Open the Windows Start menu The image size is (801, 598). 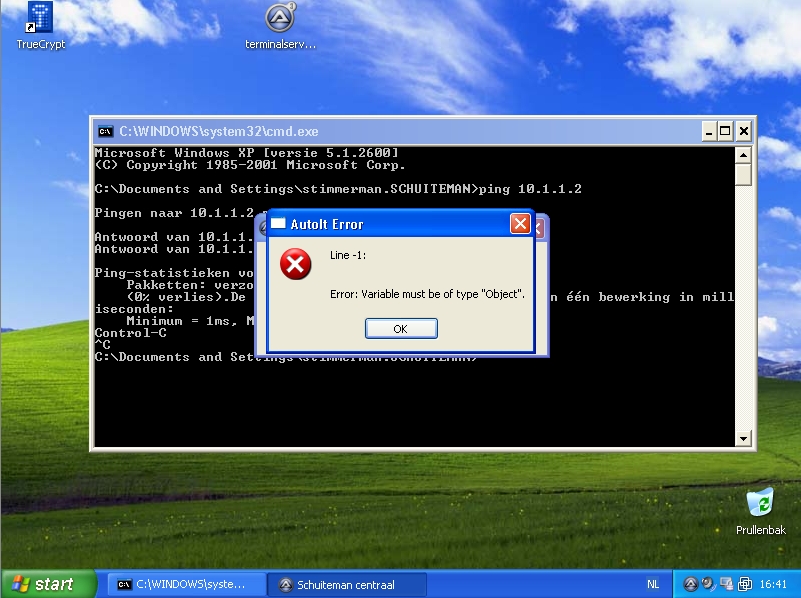(49, 584)
